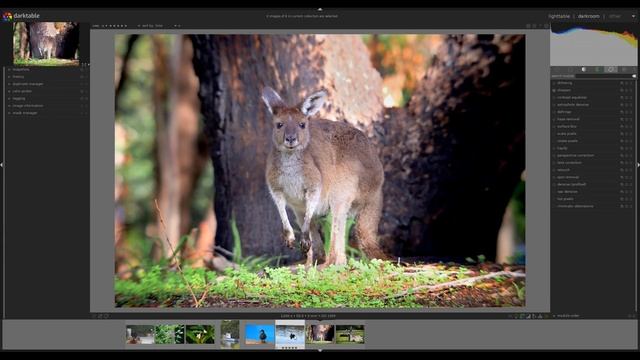Open presets menu for dithering module

coord(631,83)
